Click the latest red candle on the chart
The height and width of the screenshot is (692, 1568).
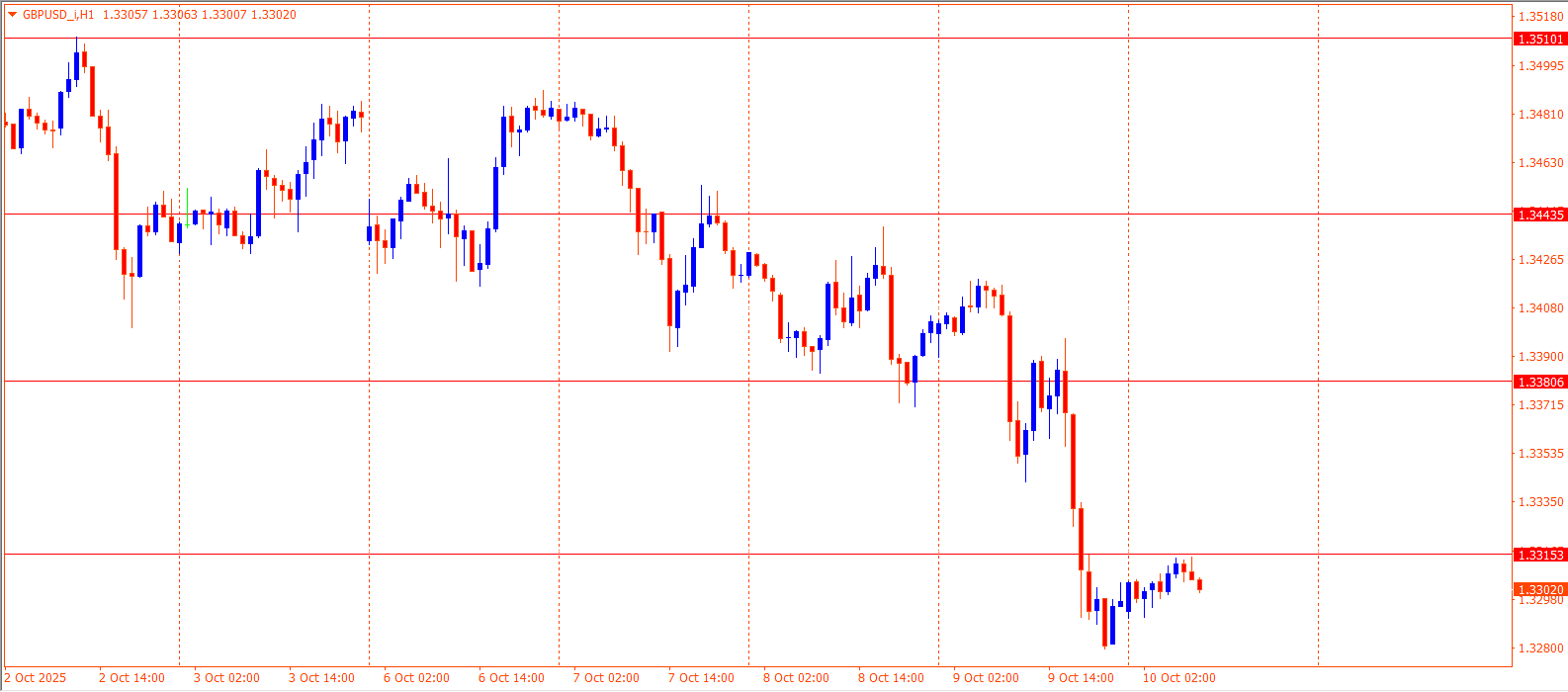(x=1199, y=584)
